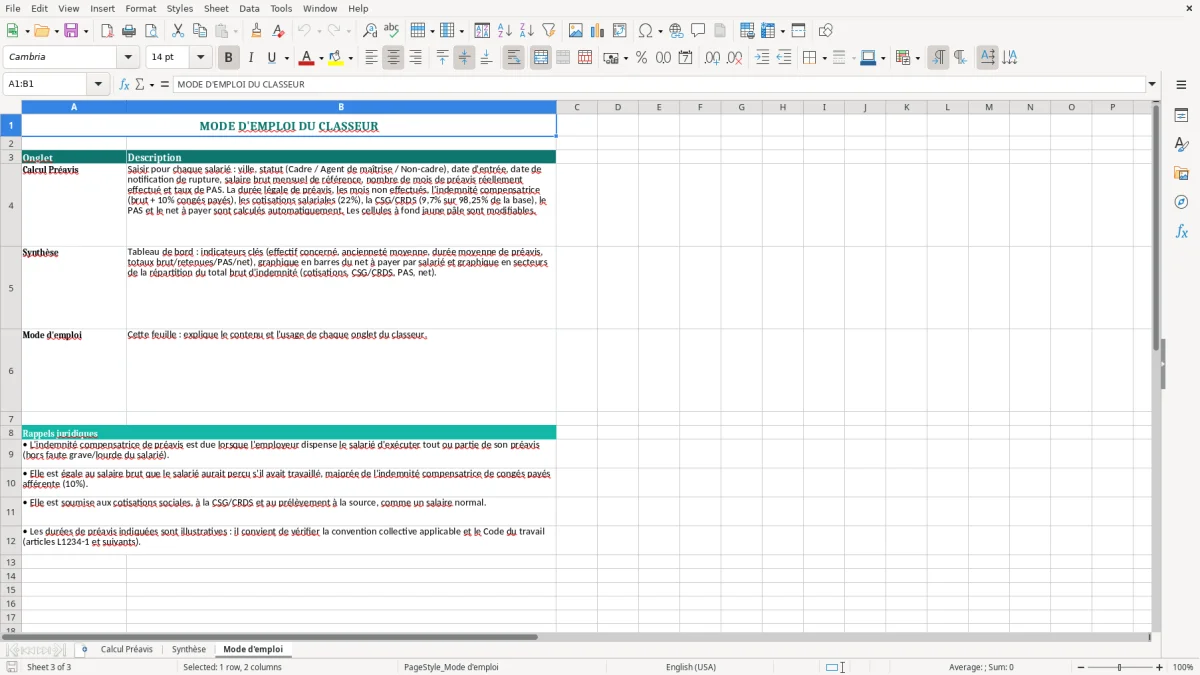Switch to Calcul Préavis sheet tab
Viewport: 1200px width, 675px height.
coord(127,649)
